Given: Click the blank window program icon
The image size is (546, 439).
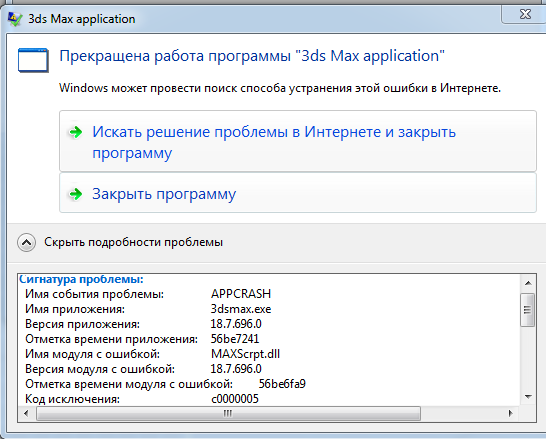Looking at the screenshot, I should coord(33,61).
